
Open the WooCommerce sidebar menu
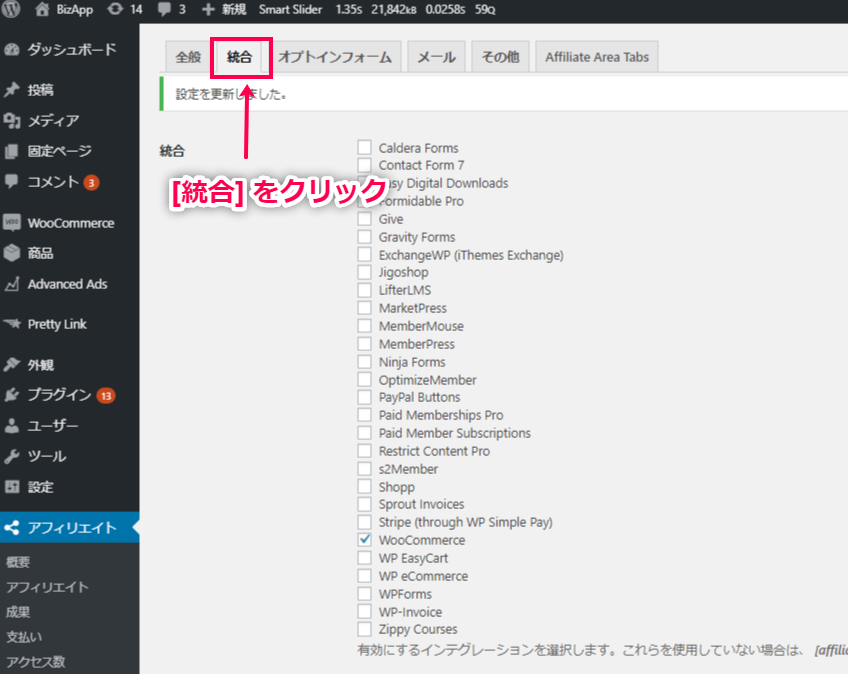tap(69, 223)
